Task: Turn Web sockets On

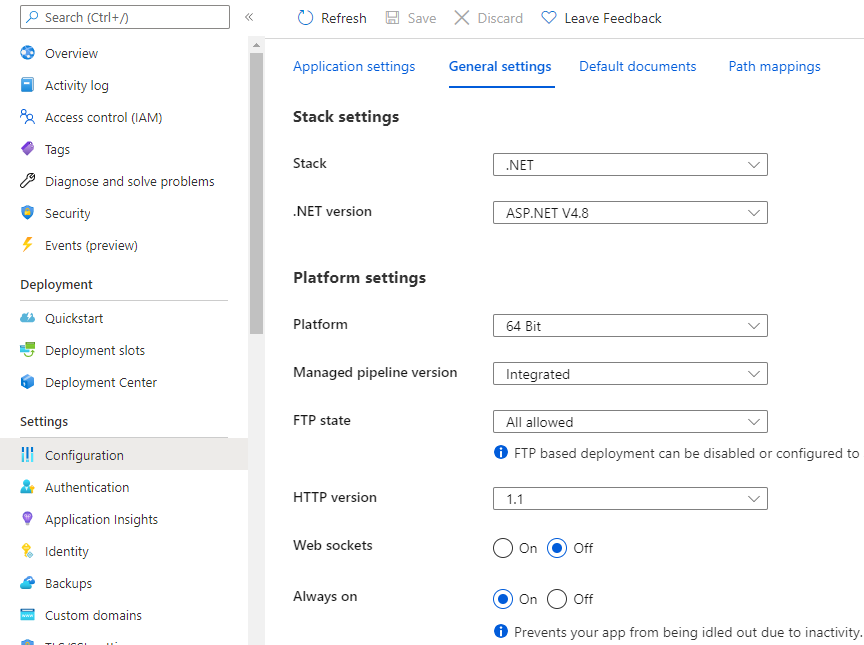Action: (503, 548)
